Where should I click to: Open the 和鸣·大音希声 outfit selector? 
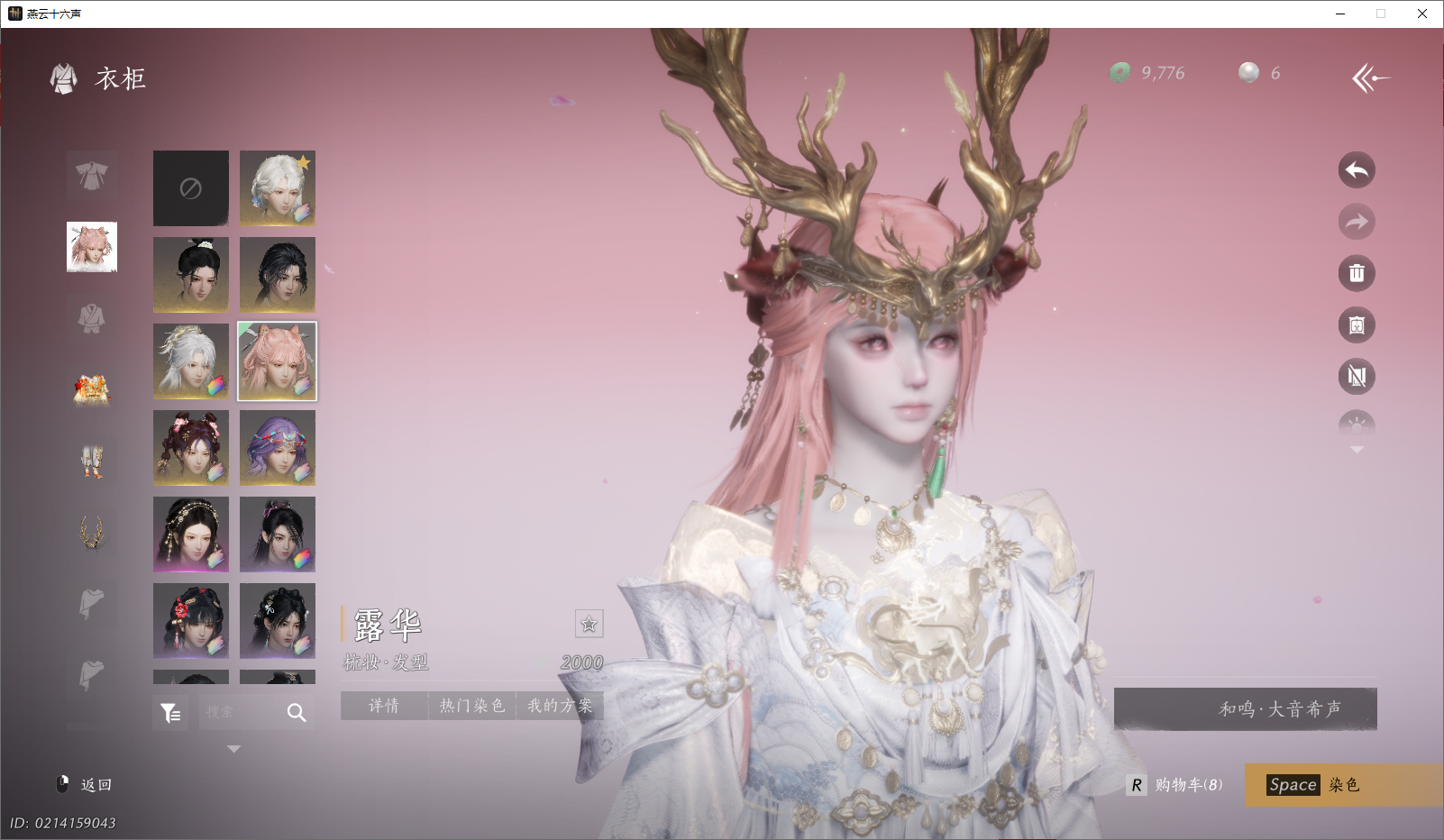coord(1245,709)
